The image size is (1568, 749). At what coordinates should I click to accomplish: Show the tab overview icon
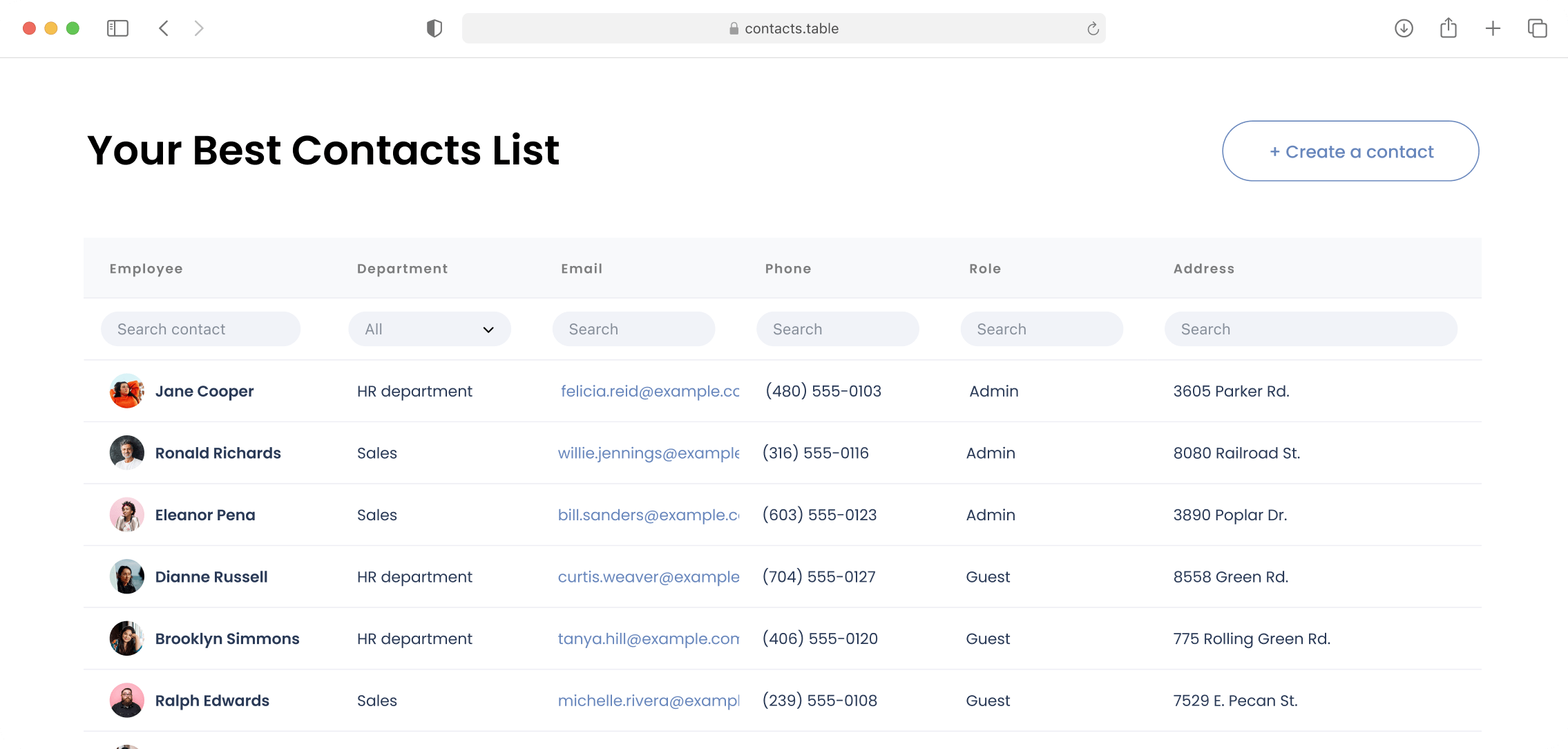click(x=1538, y=28)
